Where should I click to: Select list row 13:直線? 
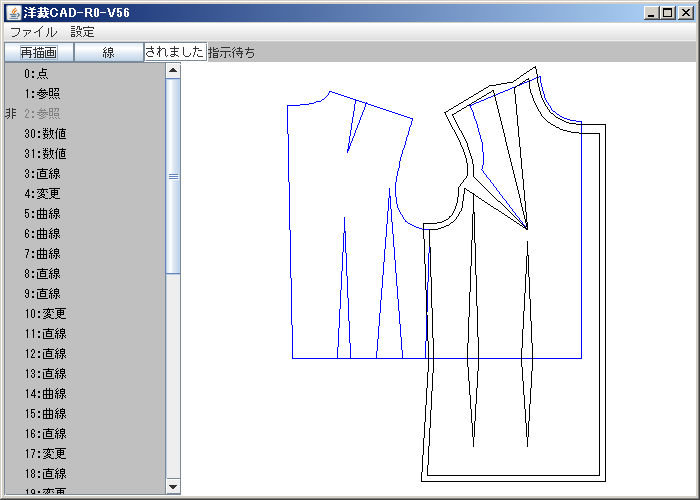click(x=85, y=374)
